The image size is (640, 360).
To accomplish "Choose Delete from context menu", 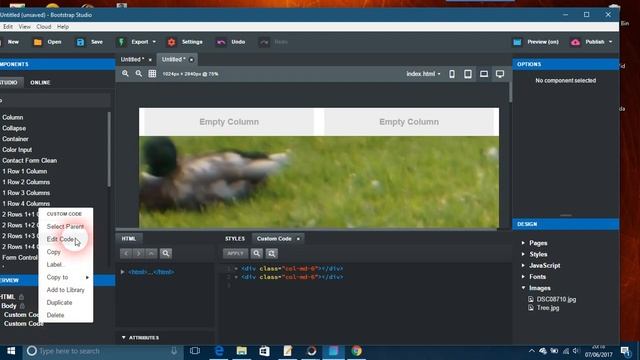I will [65, 315].
